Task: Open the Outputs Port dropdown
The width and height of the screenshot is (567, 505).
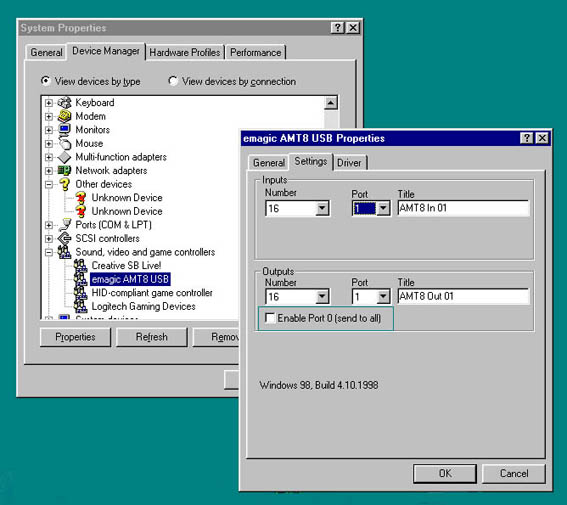Action: point(383,297)
